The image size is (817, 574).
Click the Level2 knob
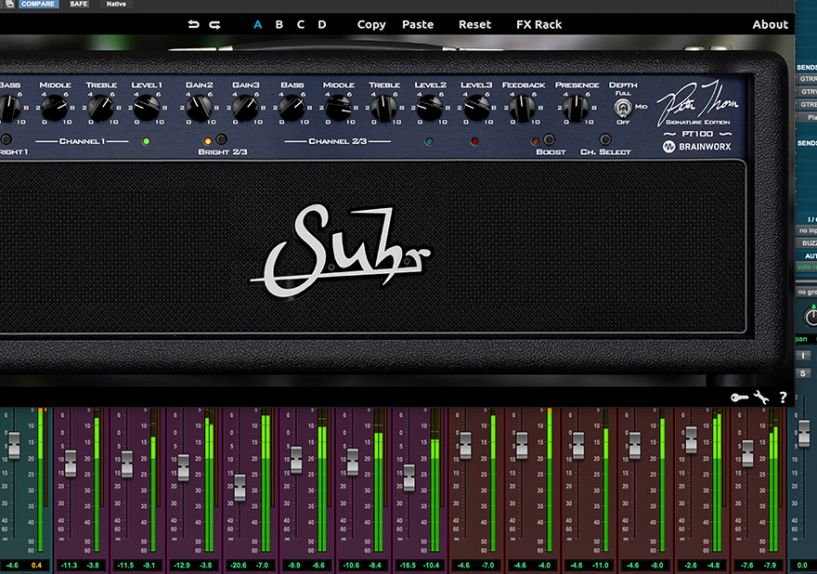(430, 108)
